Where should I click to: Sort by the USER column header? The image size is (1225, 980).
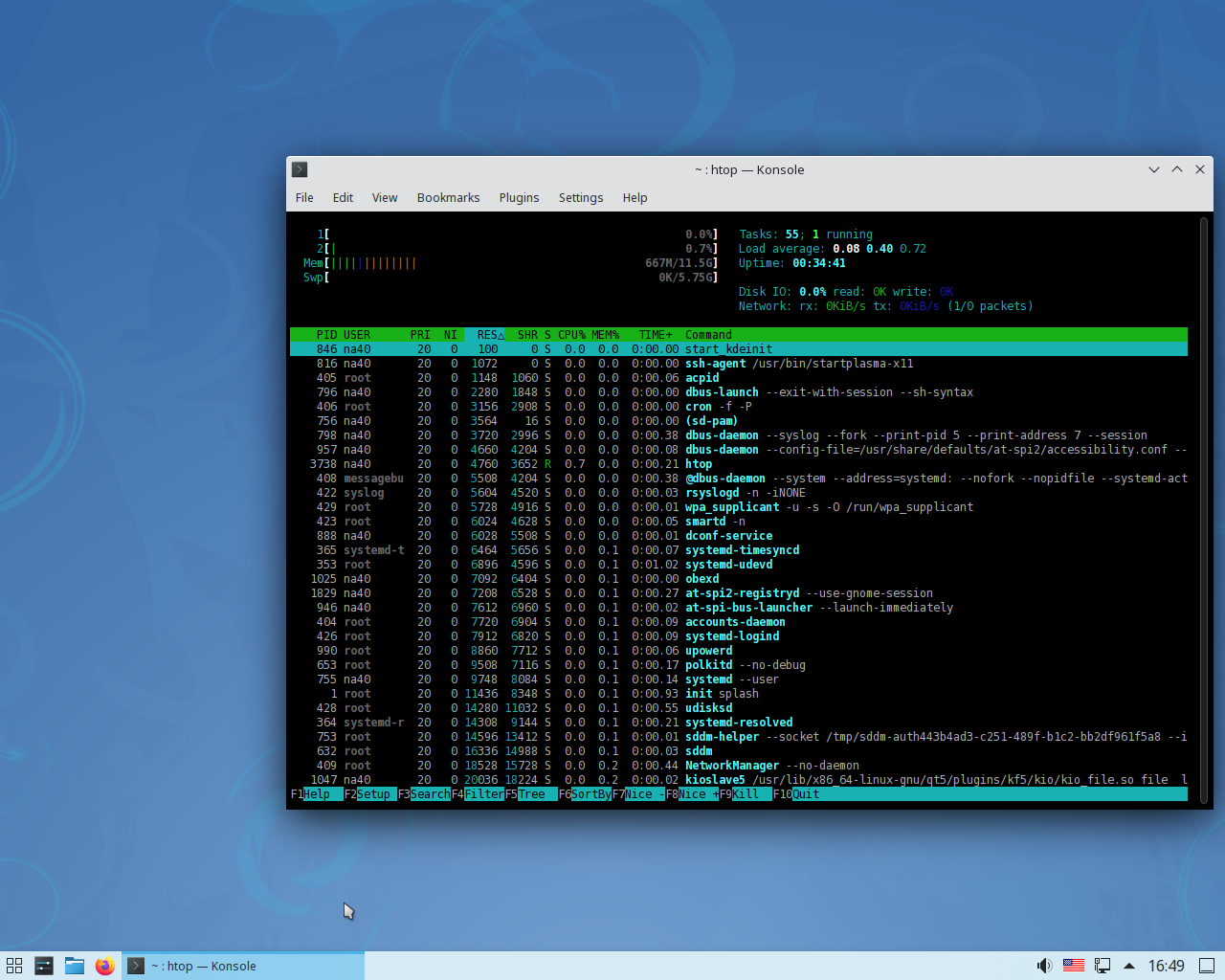click(357, 335)
